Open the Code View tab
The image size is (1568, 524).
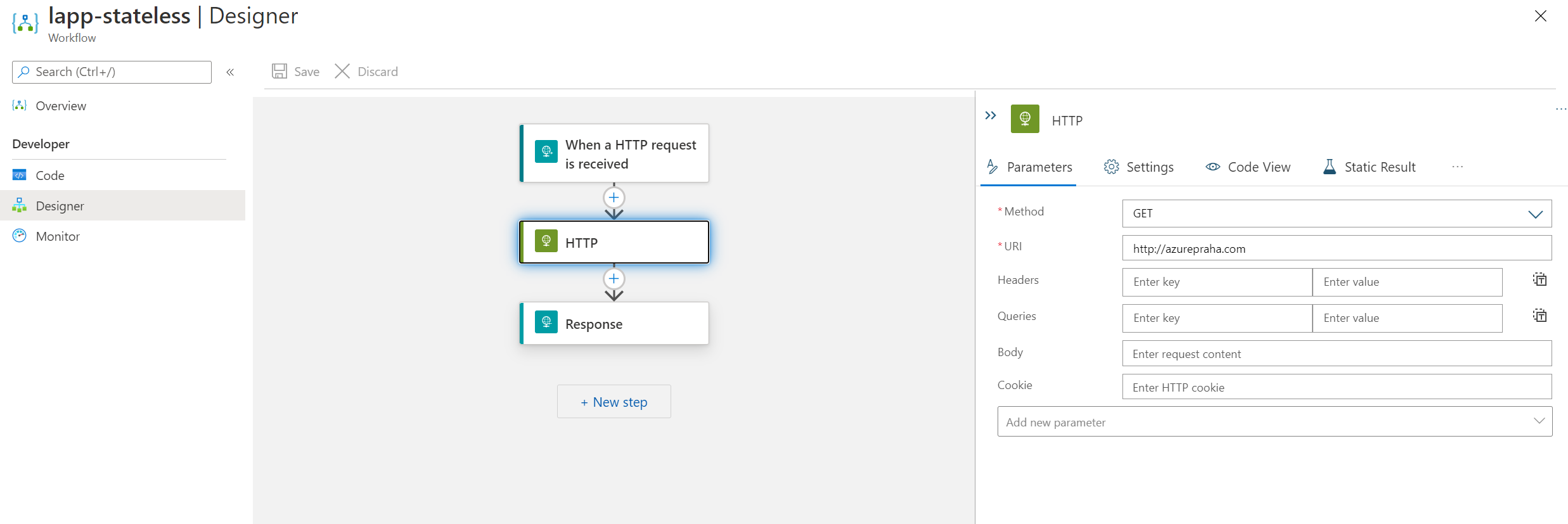[1247, 167]
